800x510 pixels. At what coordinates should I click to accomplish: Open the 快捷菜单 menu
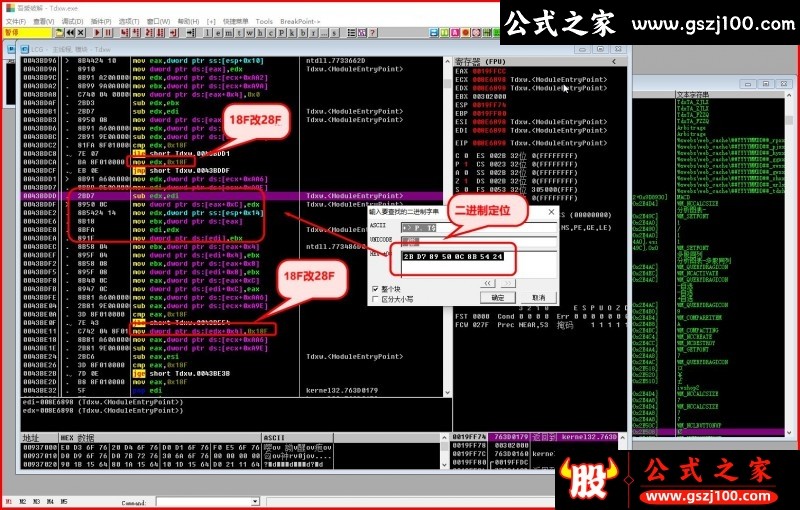point(235,21)
